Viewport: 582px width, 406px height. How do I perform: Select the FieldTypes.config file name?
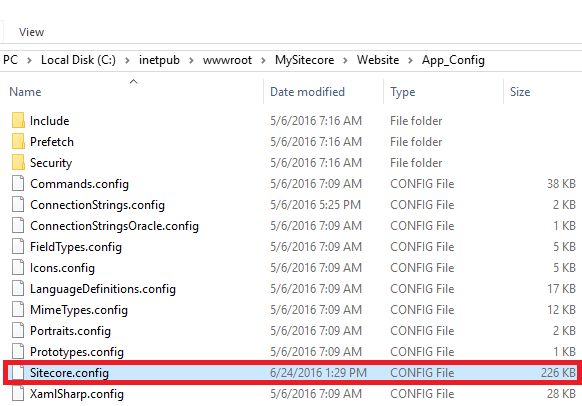coord(76,247)
